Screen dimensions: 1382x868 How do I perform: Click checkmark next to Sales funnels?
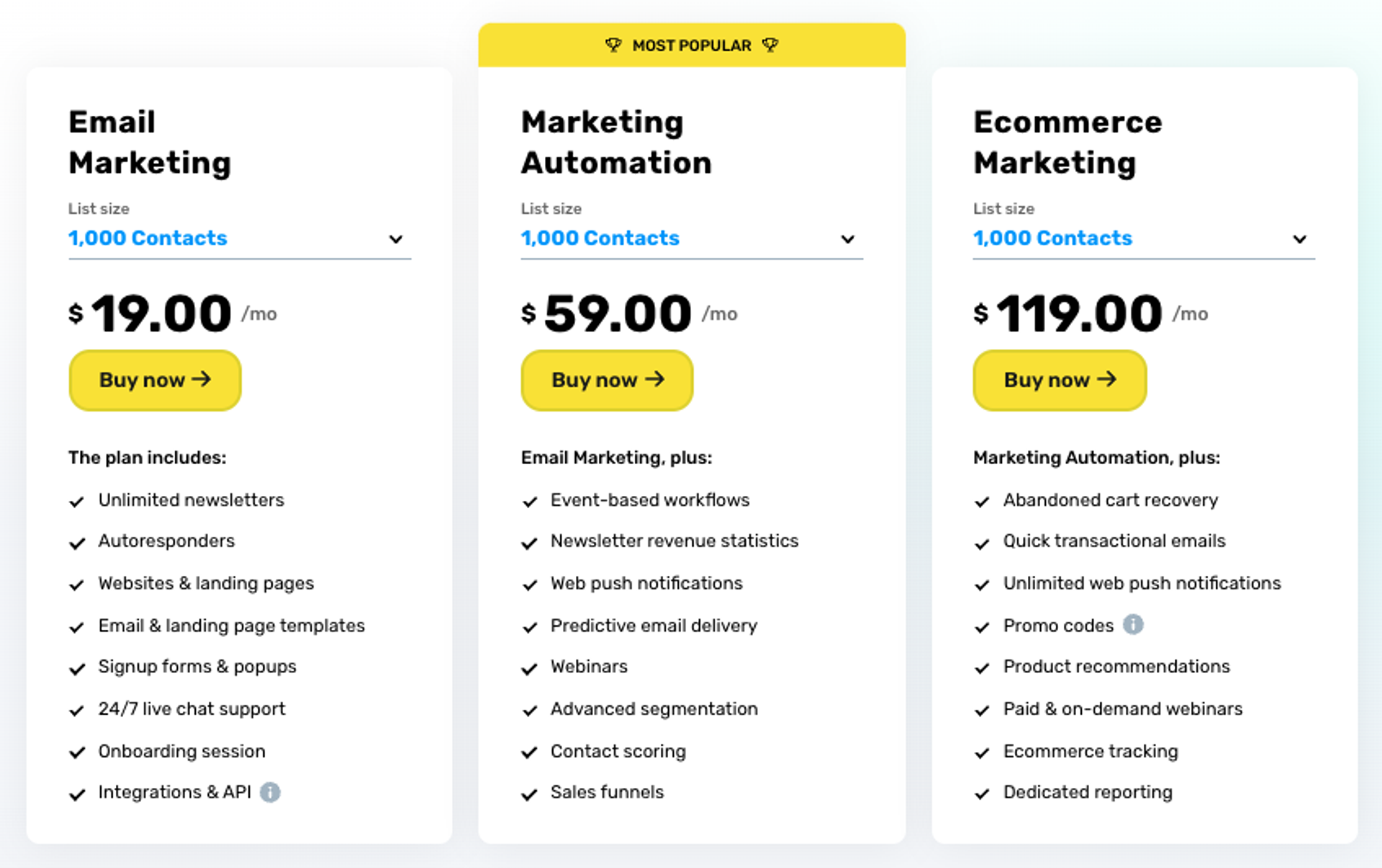coord(530,795)
